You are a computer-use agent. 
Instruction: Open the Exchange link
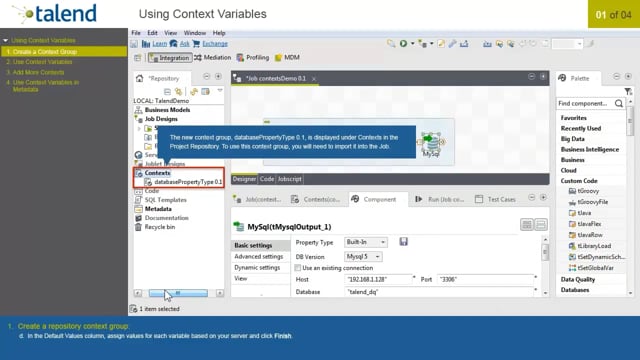[215, 44]
